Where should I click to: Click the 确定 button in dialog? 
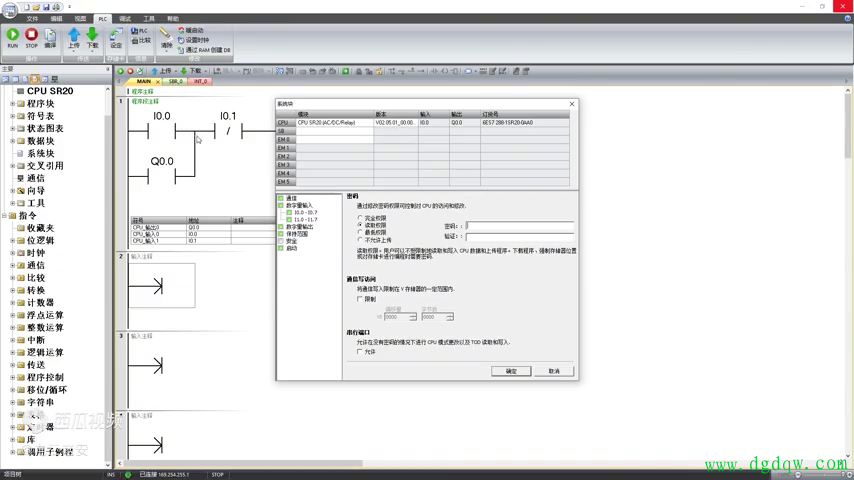click(x=511, y=371)
